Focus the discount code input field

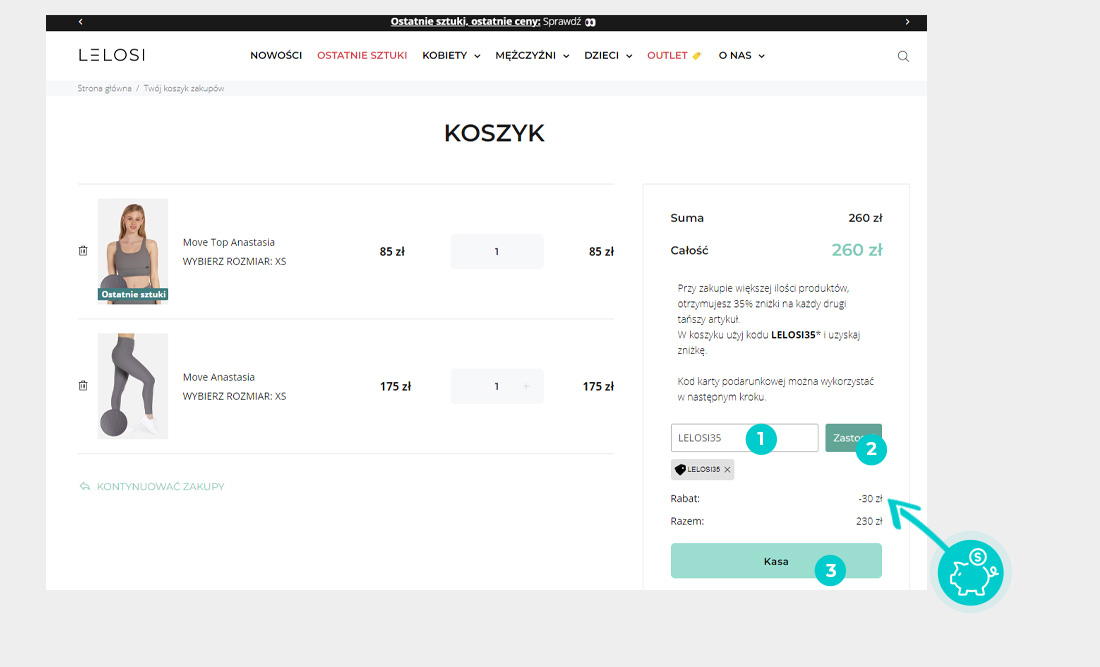pos(744,438)
